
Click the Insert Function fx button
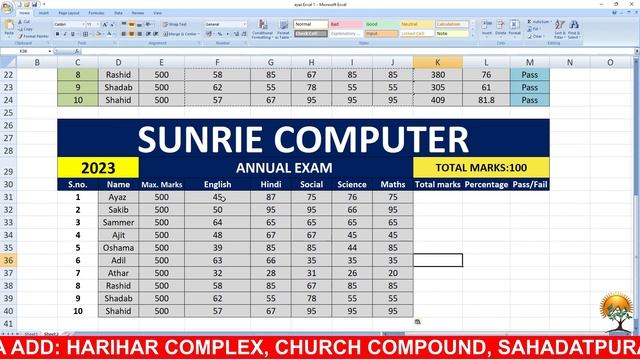[x=77, y=51]
